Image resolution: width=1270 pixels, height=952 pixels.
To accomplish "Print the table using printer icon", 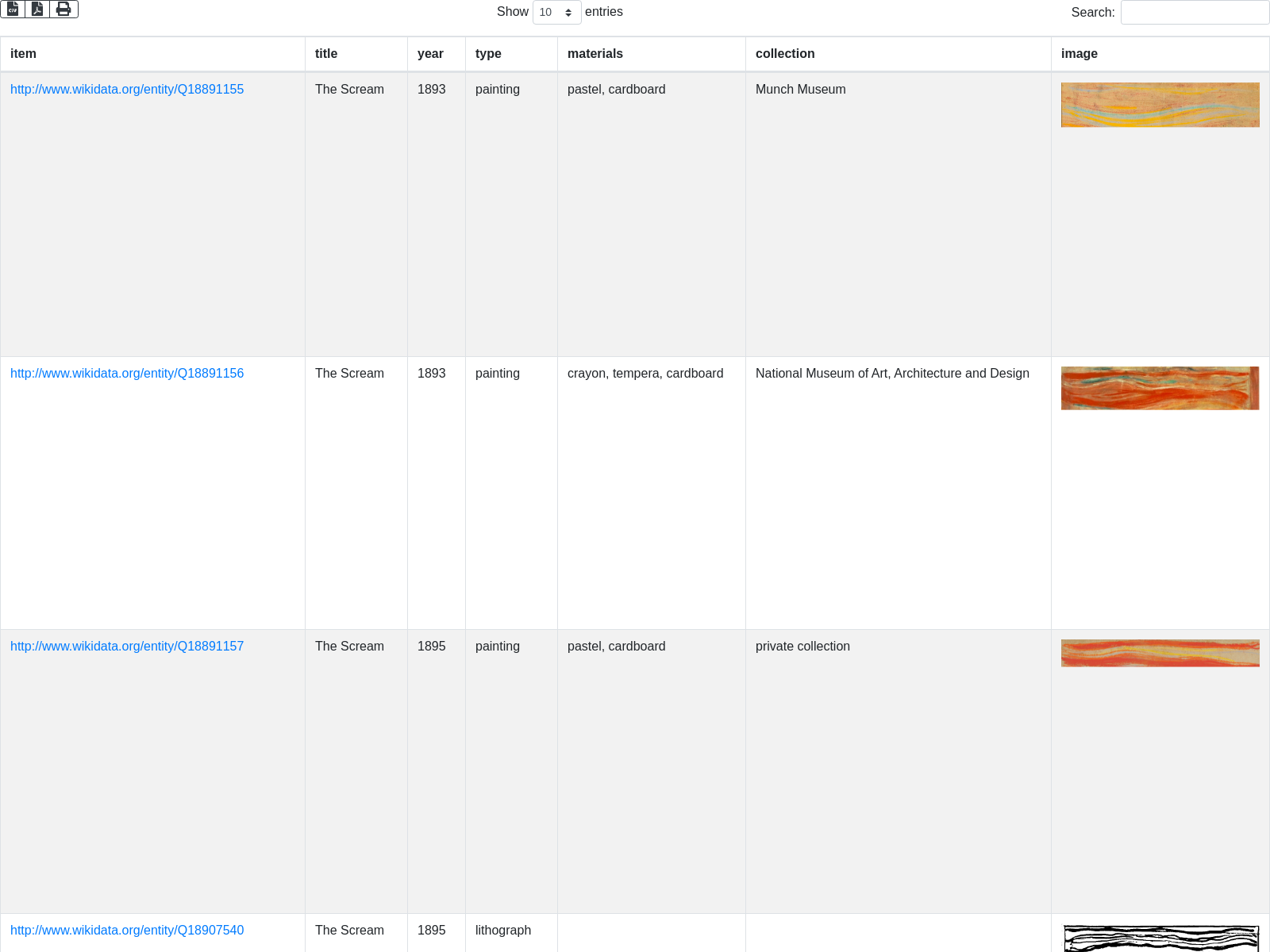I will coord(63,9).
